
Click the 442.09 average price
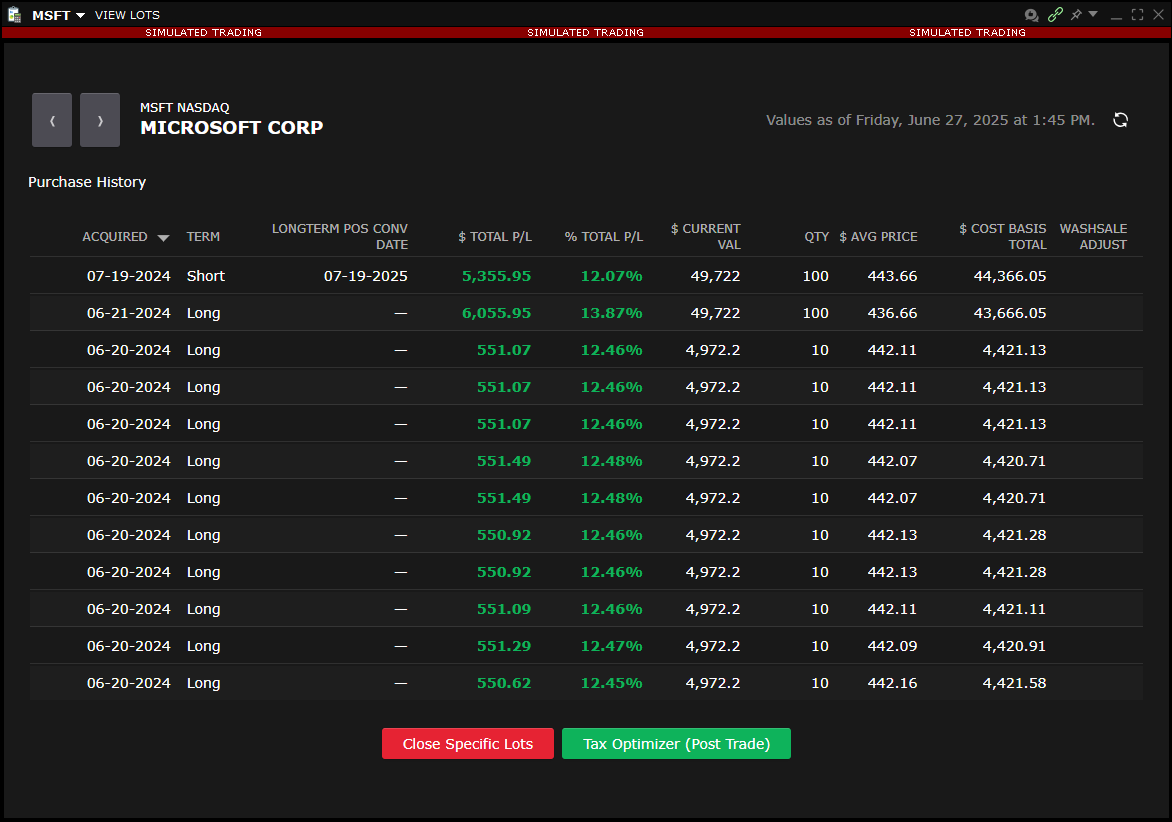(892, 646)
